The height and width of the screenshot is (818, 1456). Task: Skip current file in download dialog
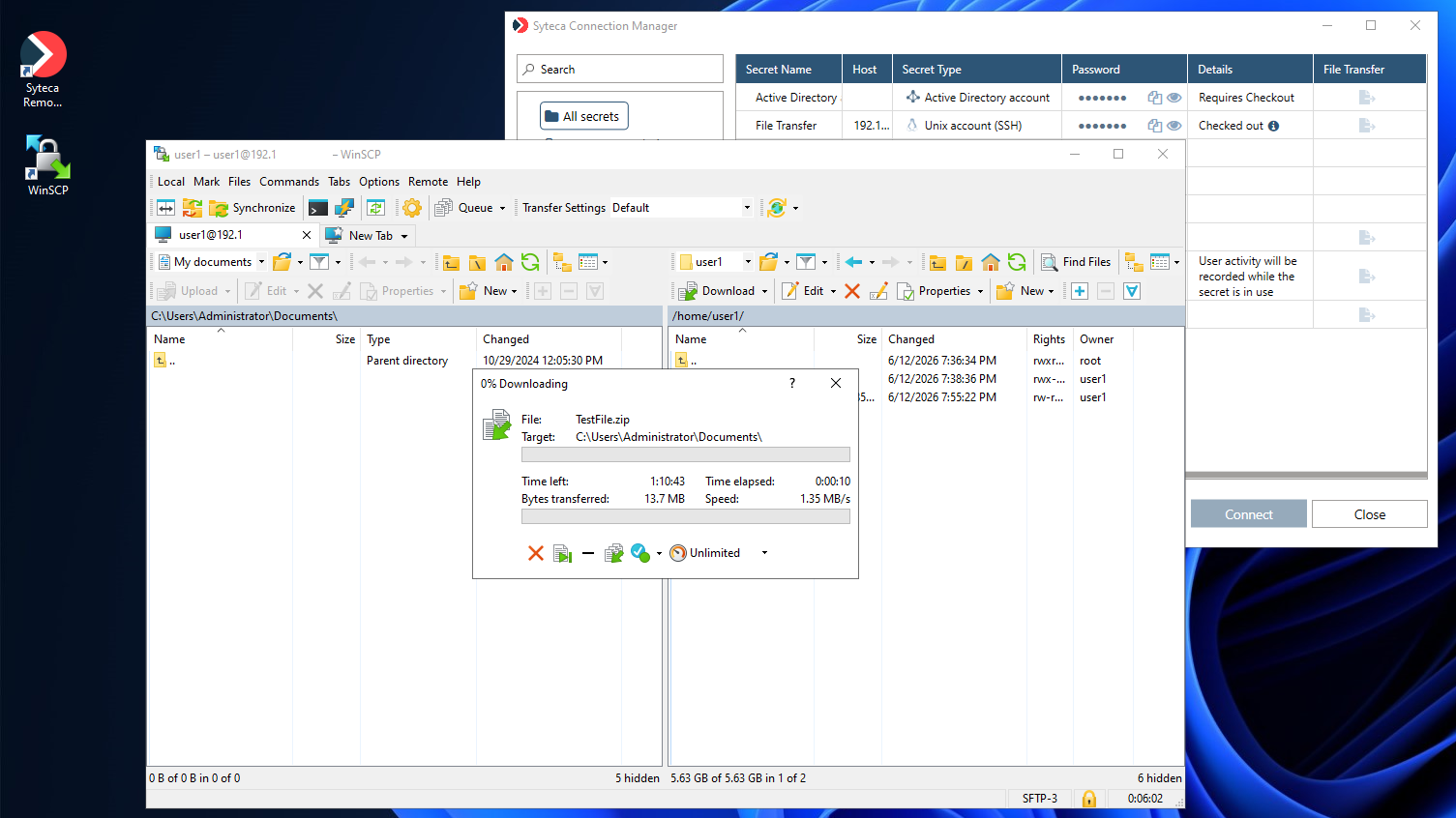562,553
